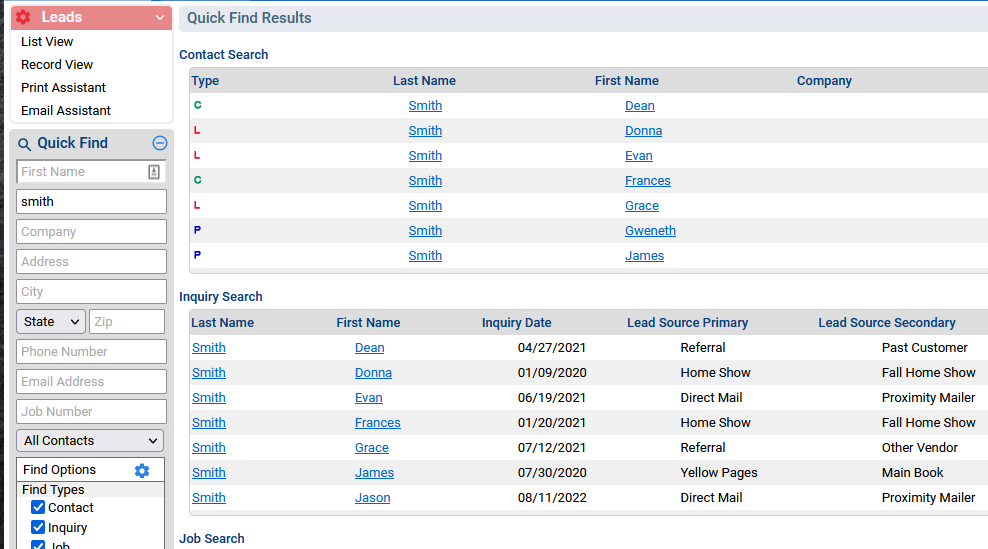Image resolution: width=988 pixels, height=549 pixels.
Task: Open James's inquiry from 07/30/2020
Action: (374, 473)
